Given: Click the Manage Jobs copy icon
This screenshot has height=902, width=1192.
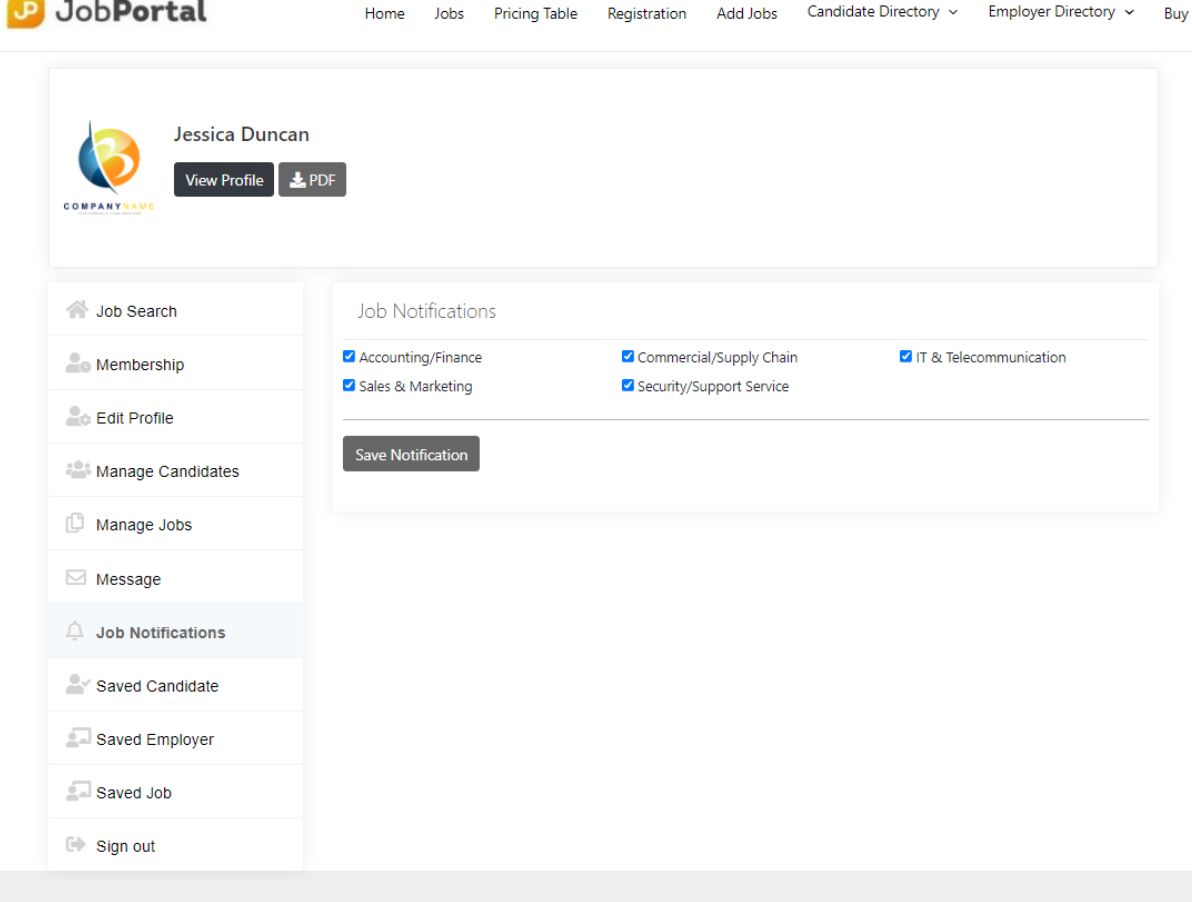Looking at the screenshot, I should coord(75,523).
